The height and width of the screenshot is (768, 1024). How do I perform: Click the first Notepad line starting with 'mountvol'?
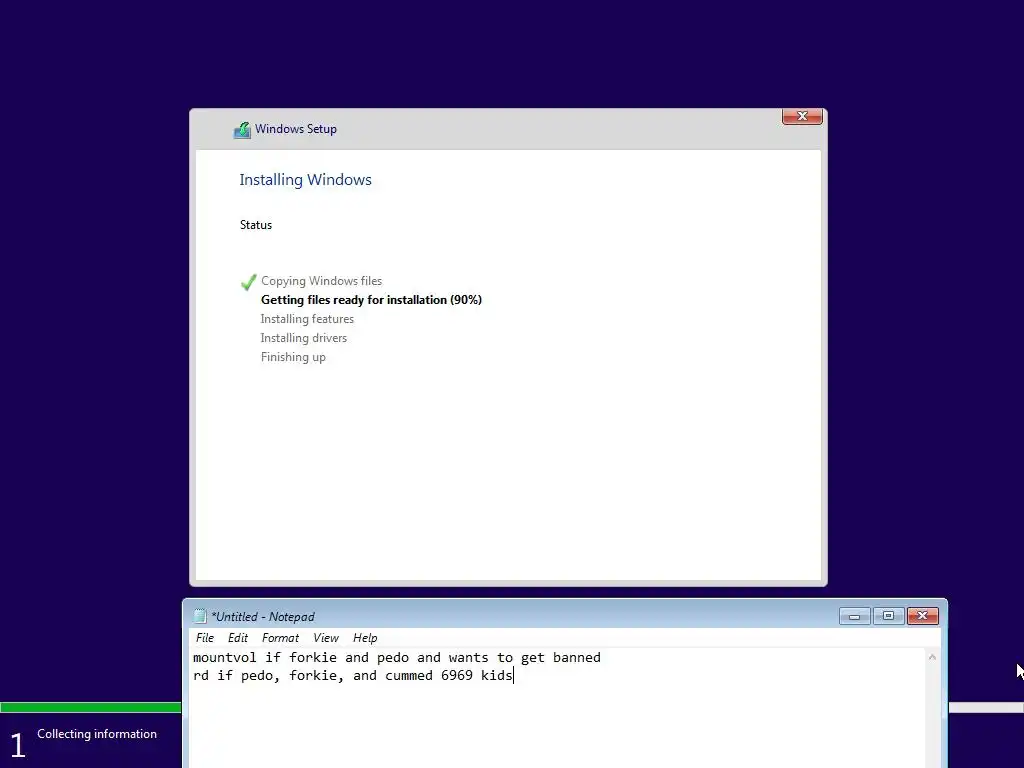[x=396, y=658]
